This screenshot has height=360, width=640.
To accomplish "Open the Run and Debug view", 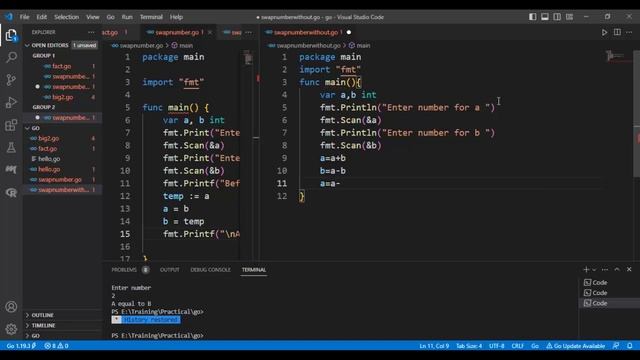I will pos(11,102).
